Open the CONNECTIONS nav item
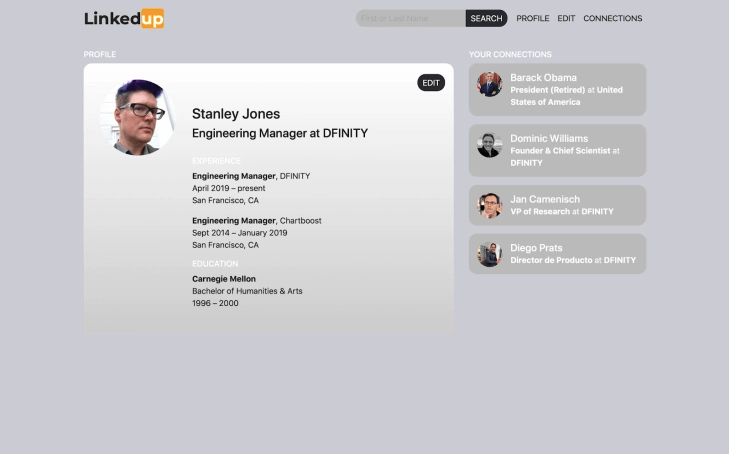 point(613,18)
